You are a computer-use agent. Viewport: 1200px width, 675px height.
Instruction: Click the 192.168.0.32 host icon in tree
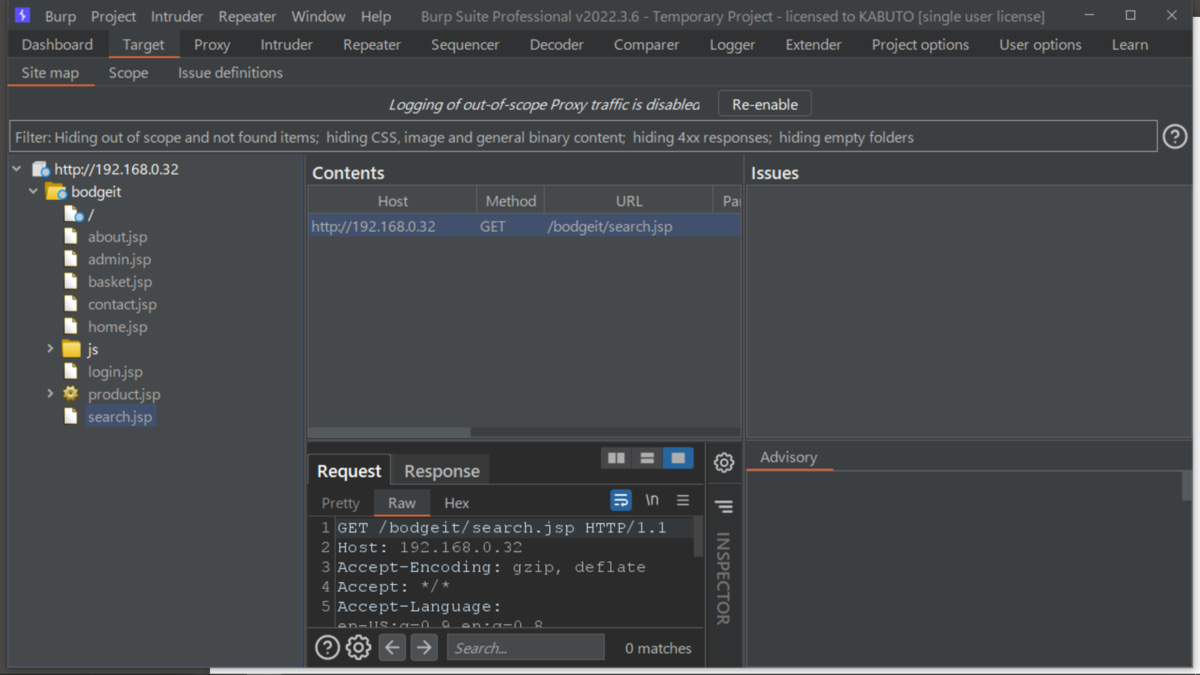41,169
